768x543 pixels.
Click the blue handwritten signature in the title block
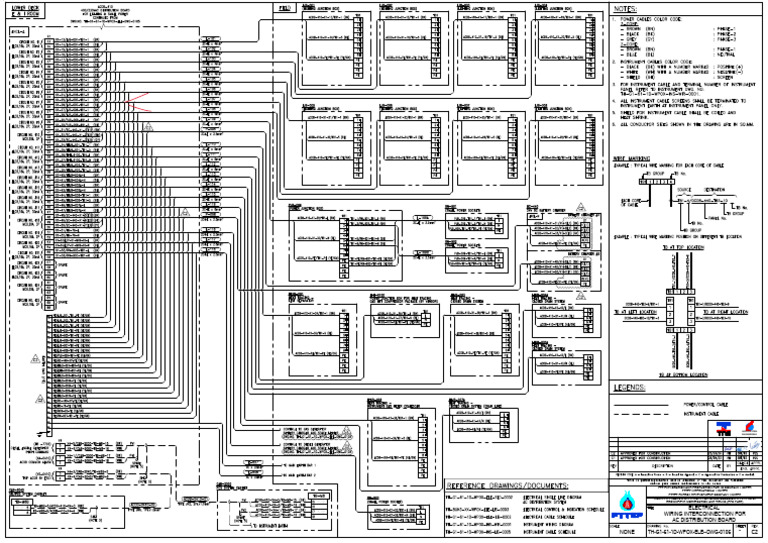click(x=754, y=445)
